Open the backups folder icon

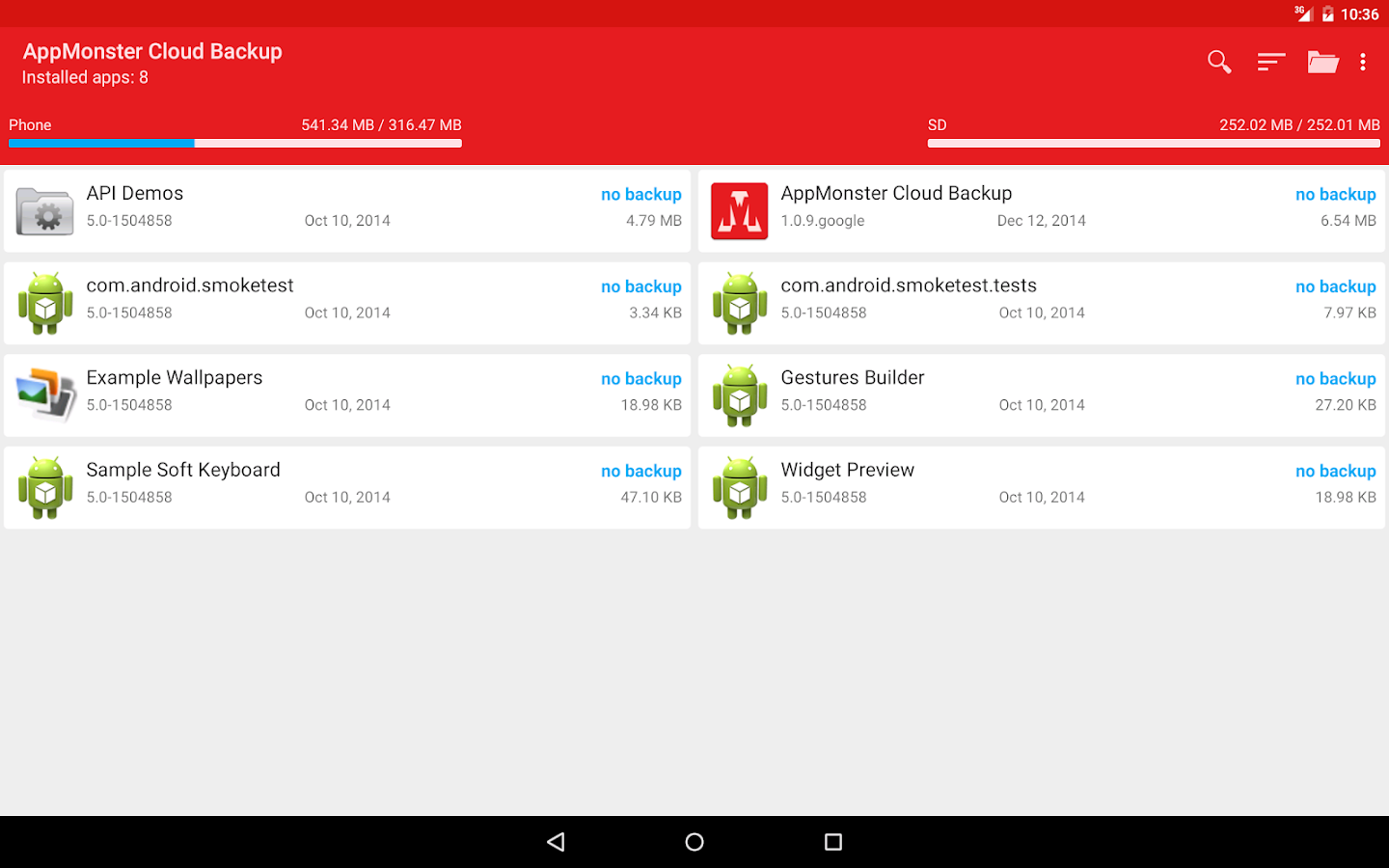pos(1323,63)
